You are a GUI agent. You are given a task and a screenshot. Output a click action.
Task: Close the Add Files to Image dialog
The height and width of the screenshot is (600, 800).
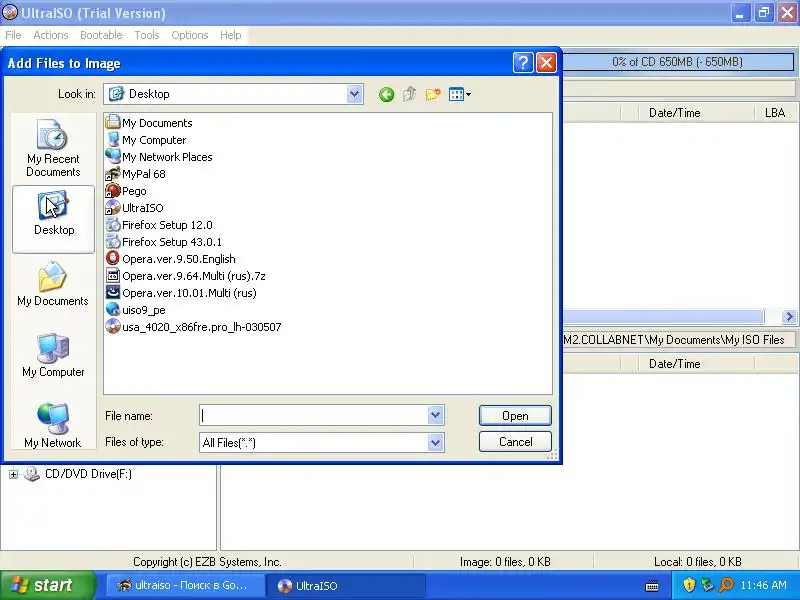pos(546,63)
